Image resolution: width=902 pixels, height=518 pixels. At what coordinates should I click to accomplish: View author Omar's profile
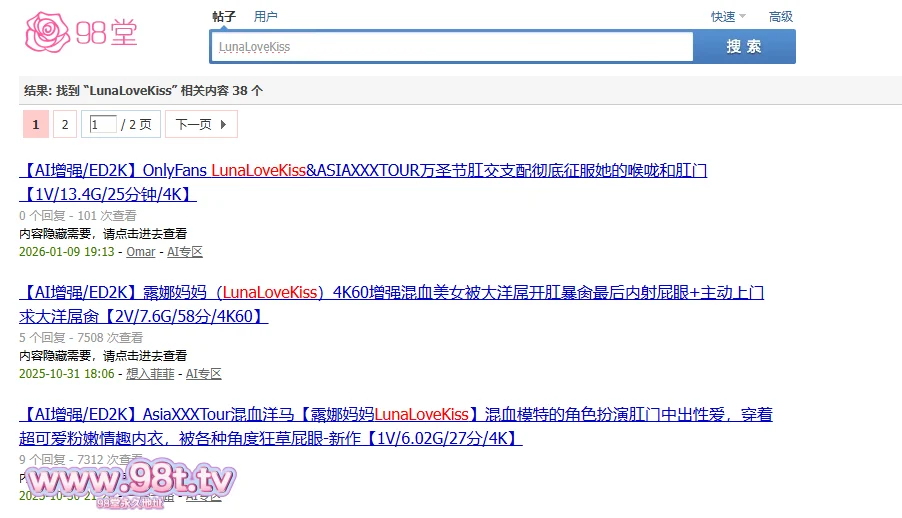point(140,252)
